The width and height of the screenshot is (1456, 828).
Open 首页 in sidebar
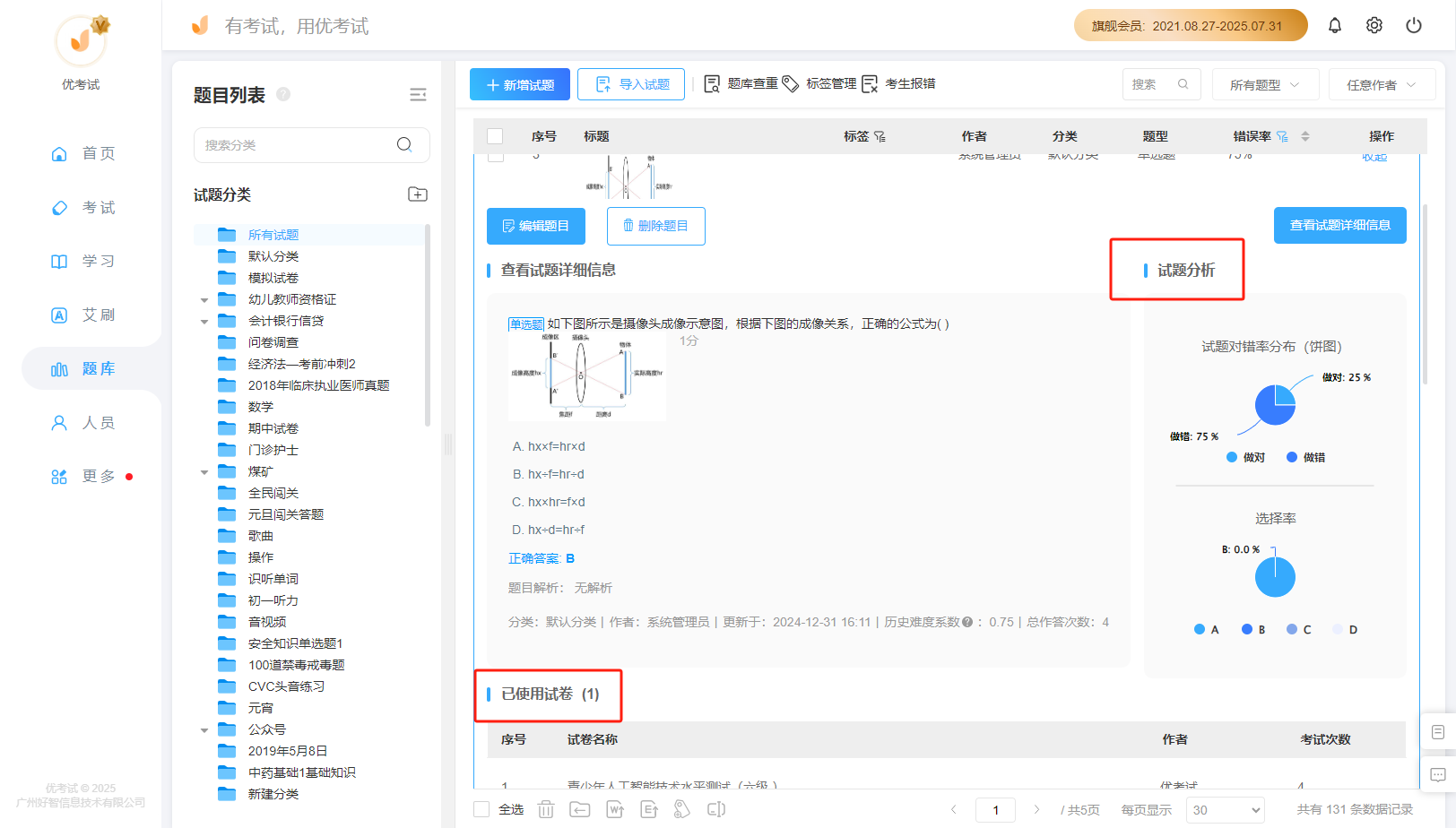[82, 153]
